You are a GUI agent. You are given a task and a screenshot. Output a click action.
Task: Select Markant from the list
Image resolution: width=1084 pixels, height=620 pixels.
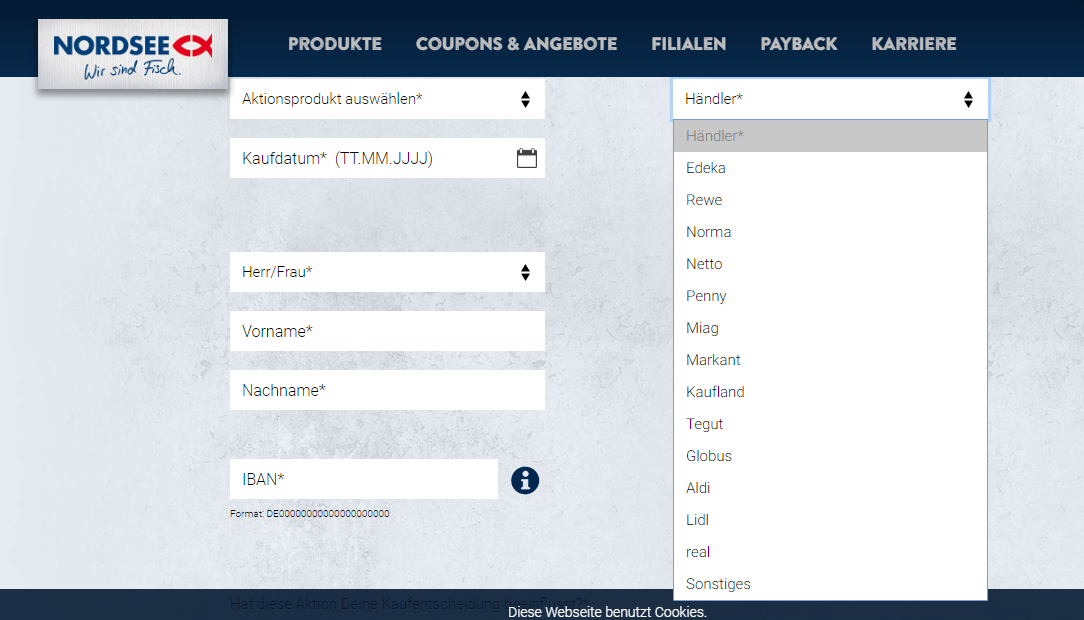point(830,359)
